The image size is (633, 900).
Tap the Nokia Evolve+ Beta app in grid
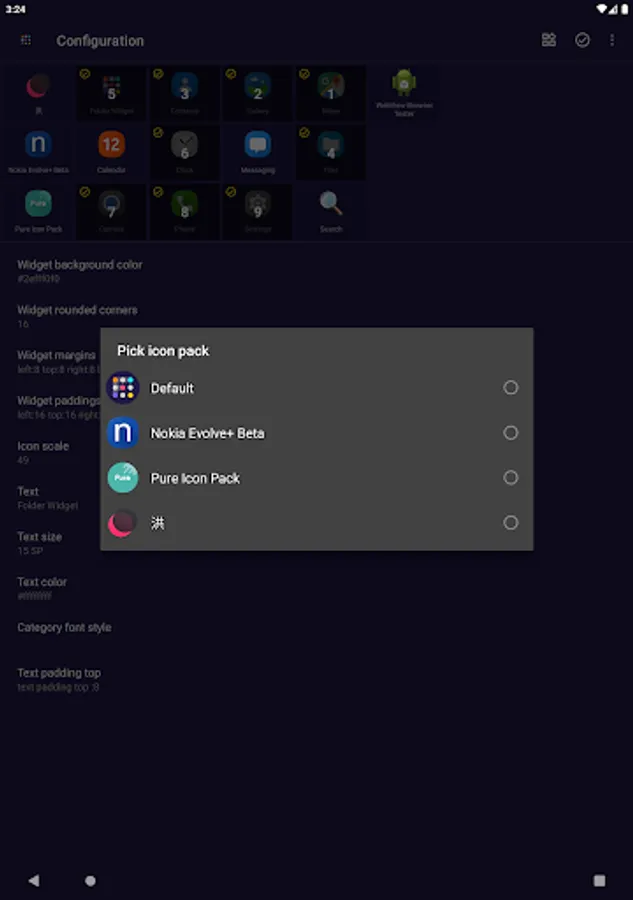click(38, 152)
